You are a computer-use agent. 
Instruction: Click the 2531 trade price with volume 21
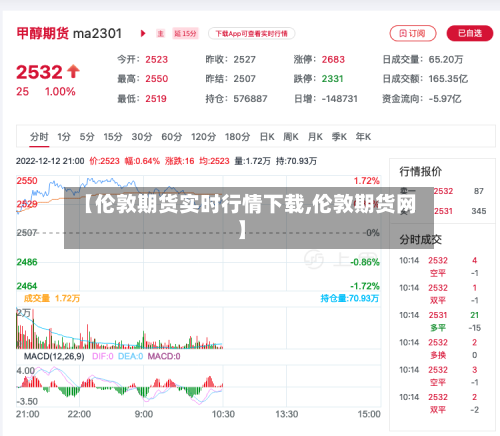(x=438, y=315)
